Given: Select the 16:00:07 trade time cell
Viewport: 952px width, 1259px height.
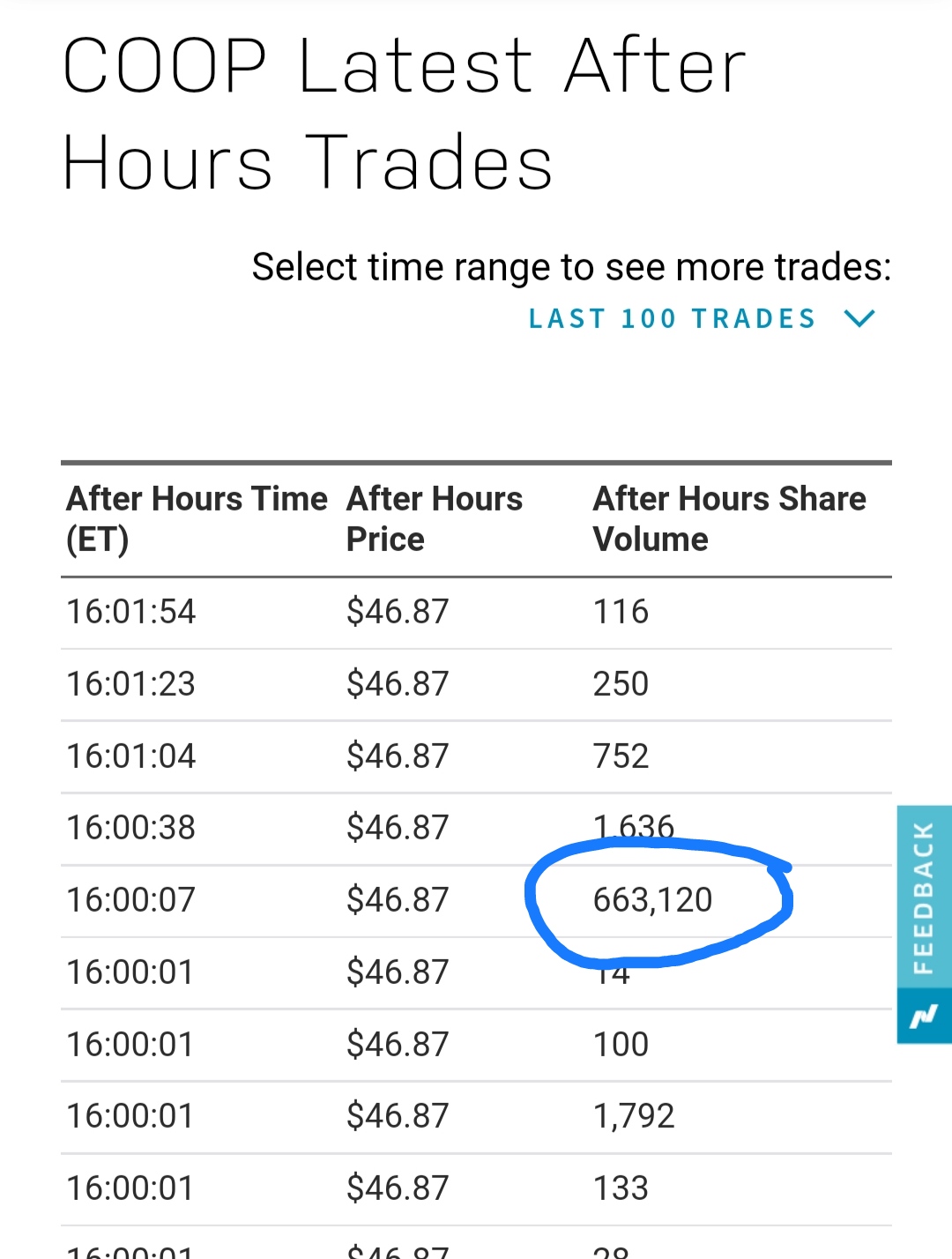Looking at the screenshot, I should tap(131, 900).
